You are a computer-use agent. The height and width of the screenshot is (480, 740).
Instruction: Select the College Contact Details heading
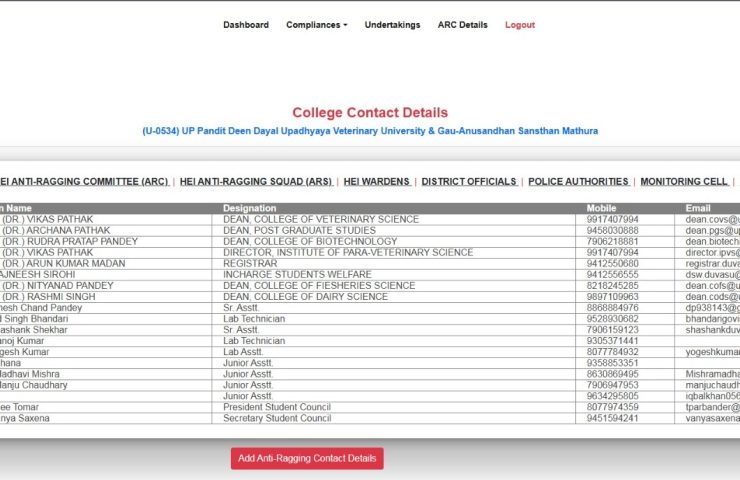coord(370,112)
